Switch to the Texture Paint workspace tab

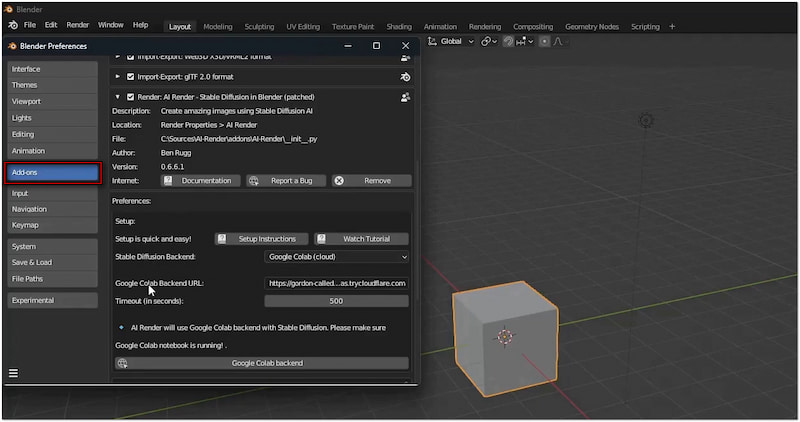click(x=353, y=27)
